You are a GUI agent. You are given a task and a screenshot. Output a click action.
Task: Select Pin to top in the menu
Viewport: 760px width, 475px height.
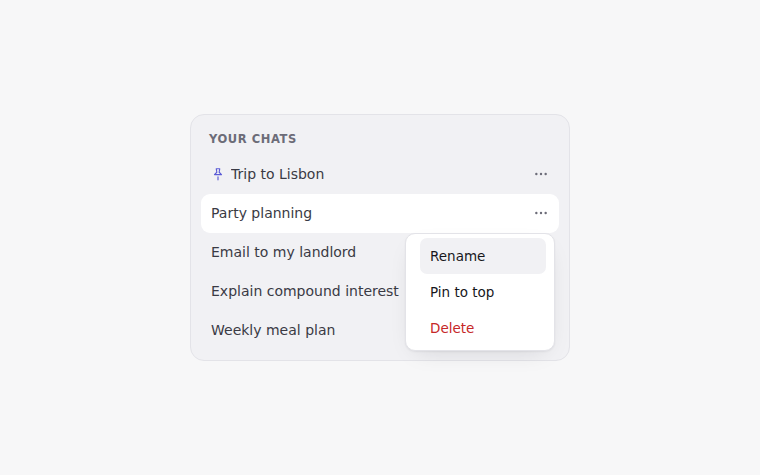tap(483, 292)
